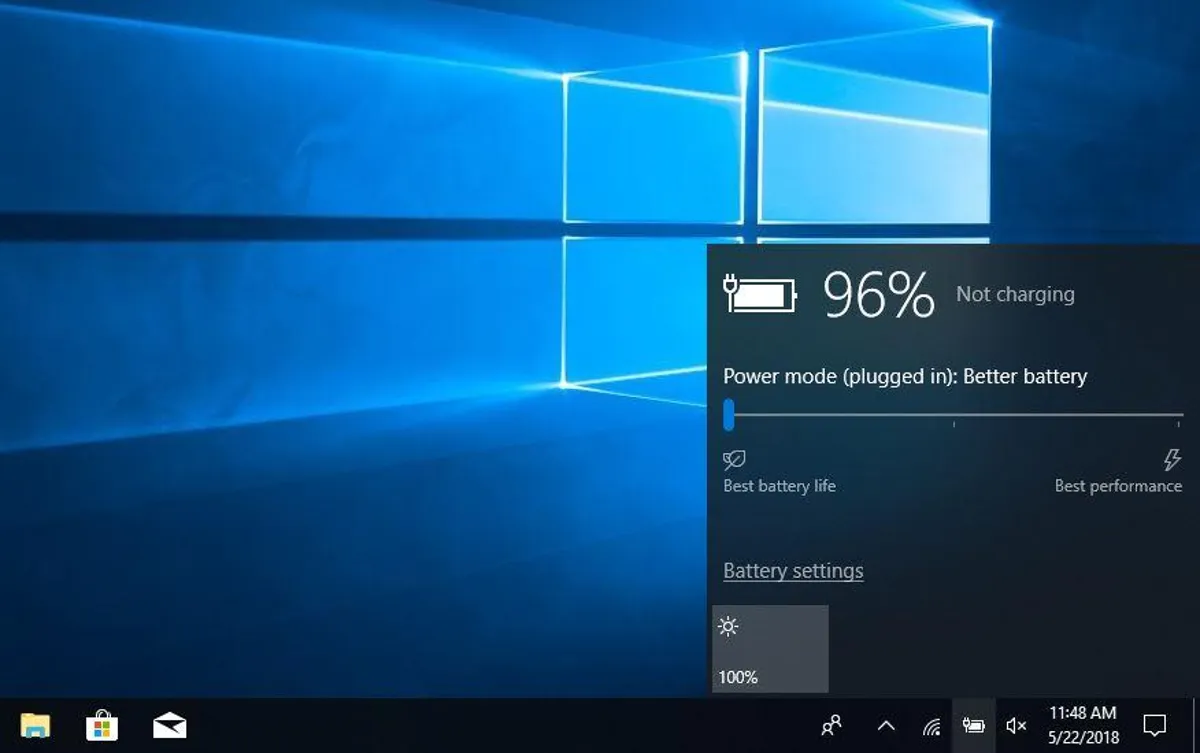
Task: Open File Explorer from the taskbar
Action: point(36,725)
